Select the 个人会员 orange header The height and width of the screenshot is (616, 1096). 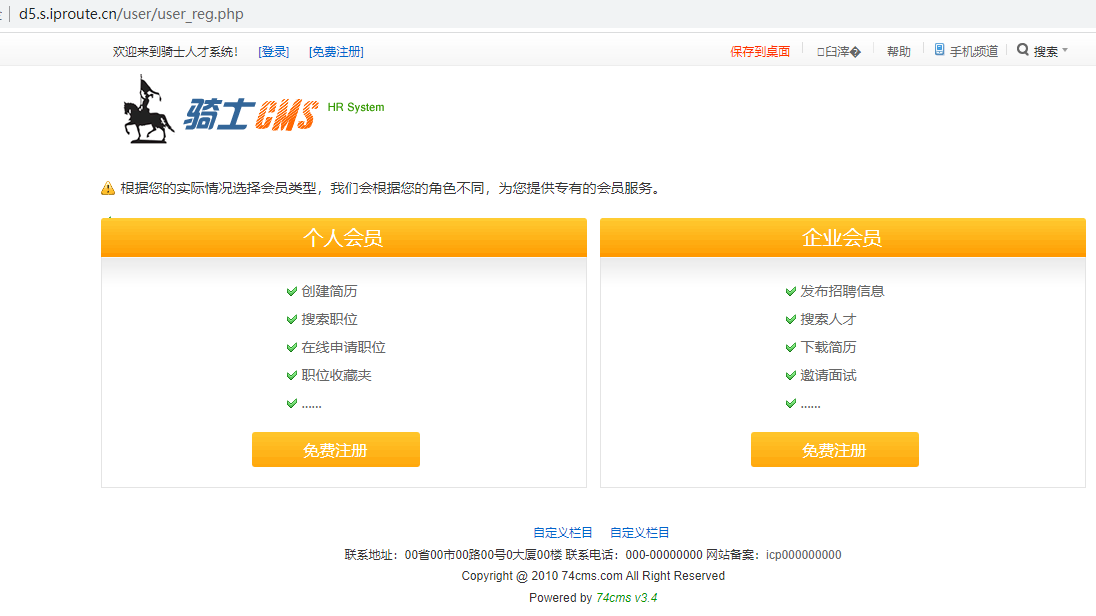(x=343, y=238)
